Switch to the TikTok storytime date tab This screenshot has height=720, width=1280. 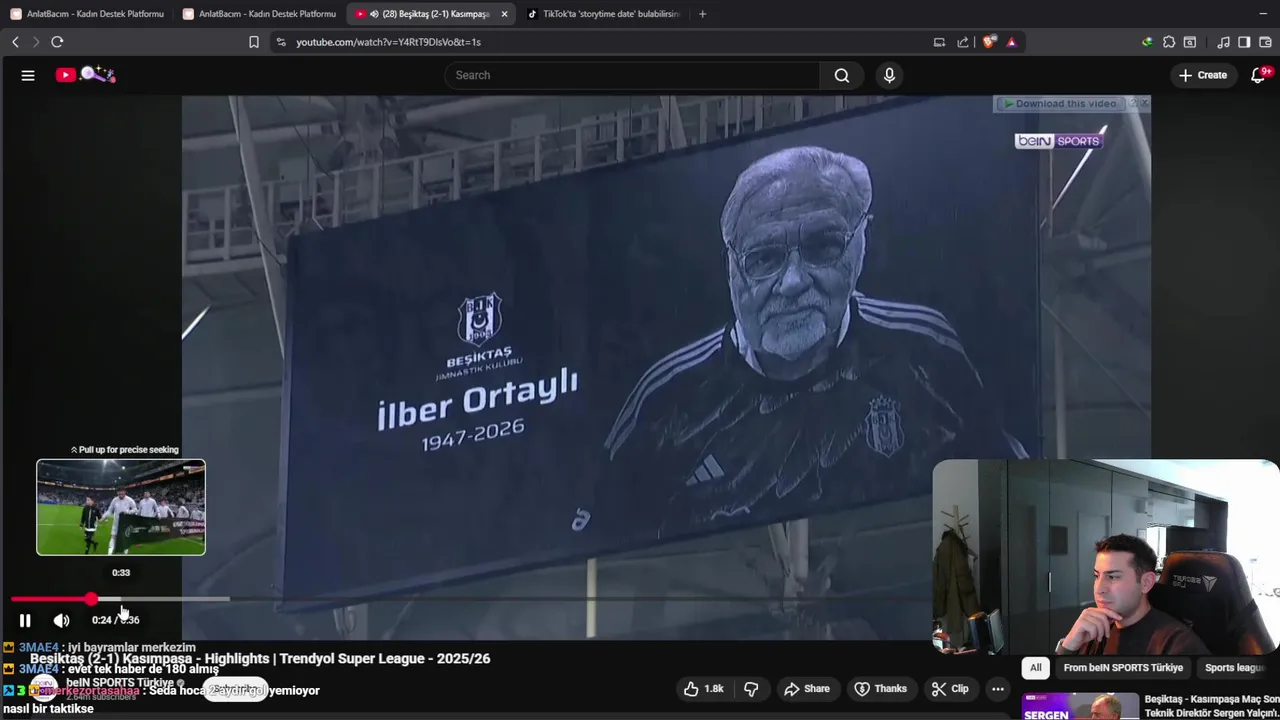click(x=603, y=14)
